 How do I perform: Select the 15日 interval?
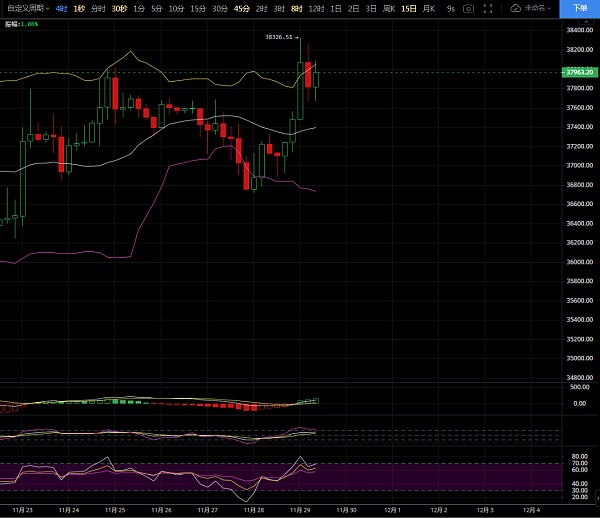[409, 8]
